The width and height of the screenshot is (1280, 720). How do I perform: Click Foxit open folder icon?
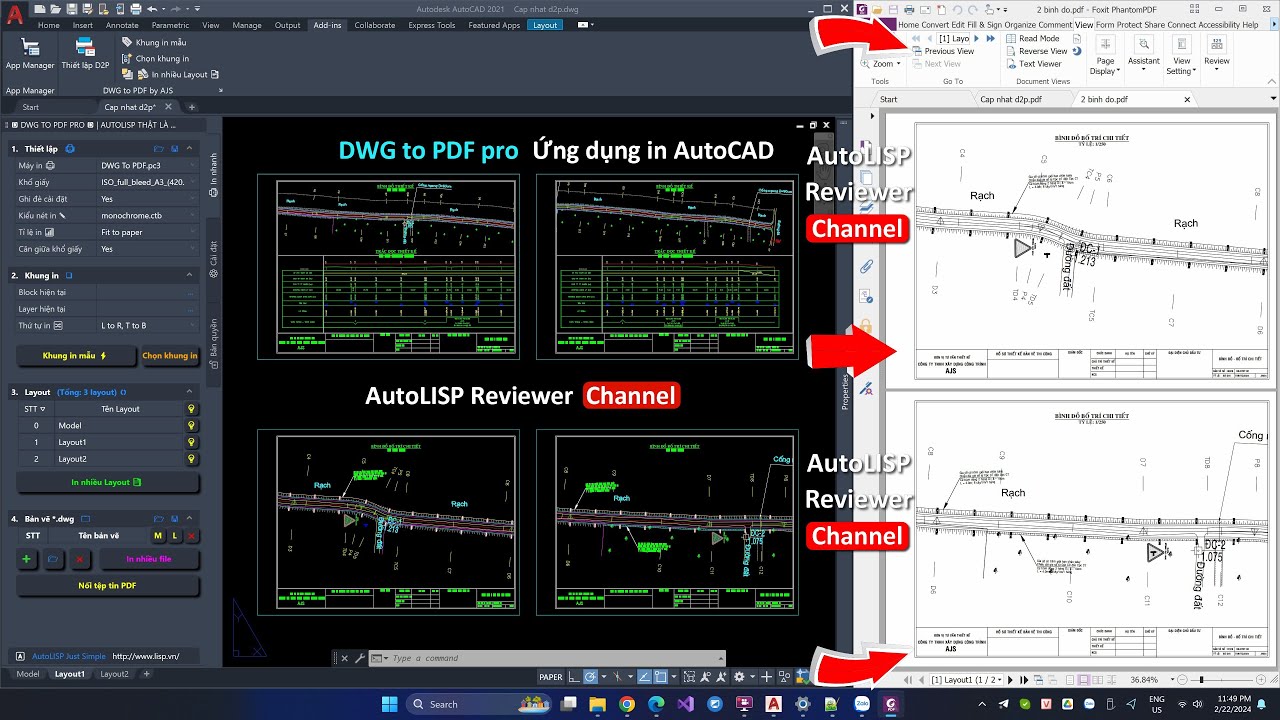click(877, 9)
